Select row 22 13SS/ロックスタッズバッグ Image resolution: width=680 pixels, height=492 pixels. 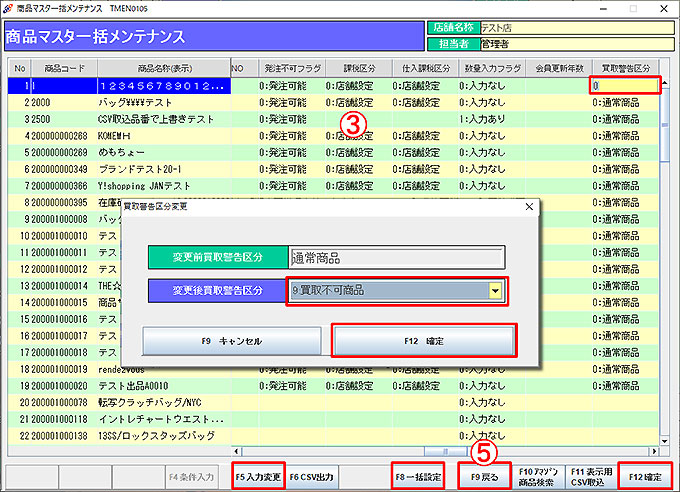pos(165,437)
